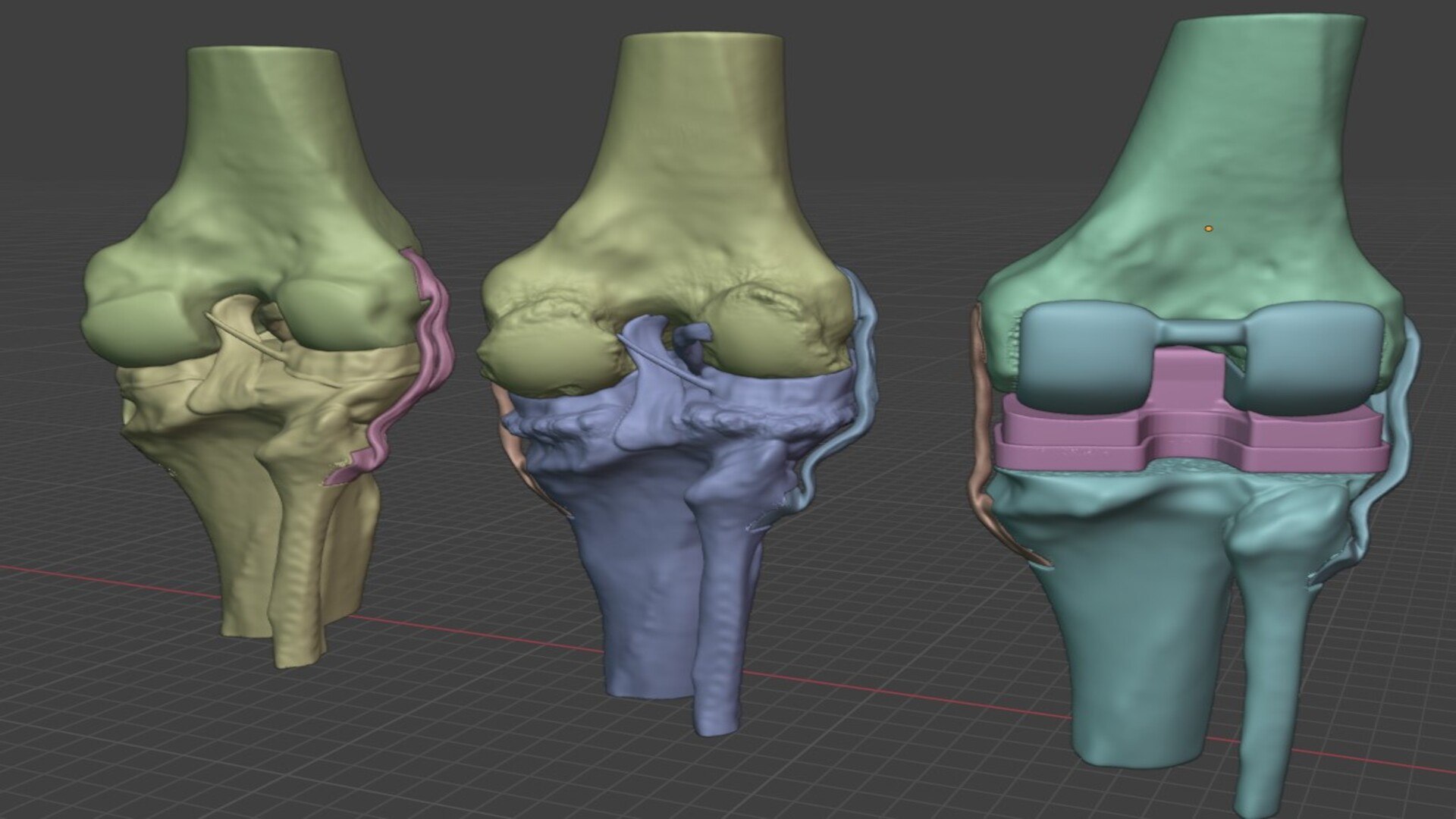This screenshot has height=819, width=1456.
Task: Select the blue-gray femoral implant on right knee
Action: tap(1200, 358)
